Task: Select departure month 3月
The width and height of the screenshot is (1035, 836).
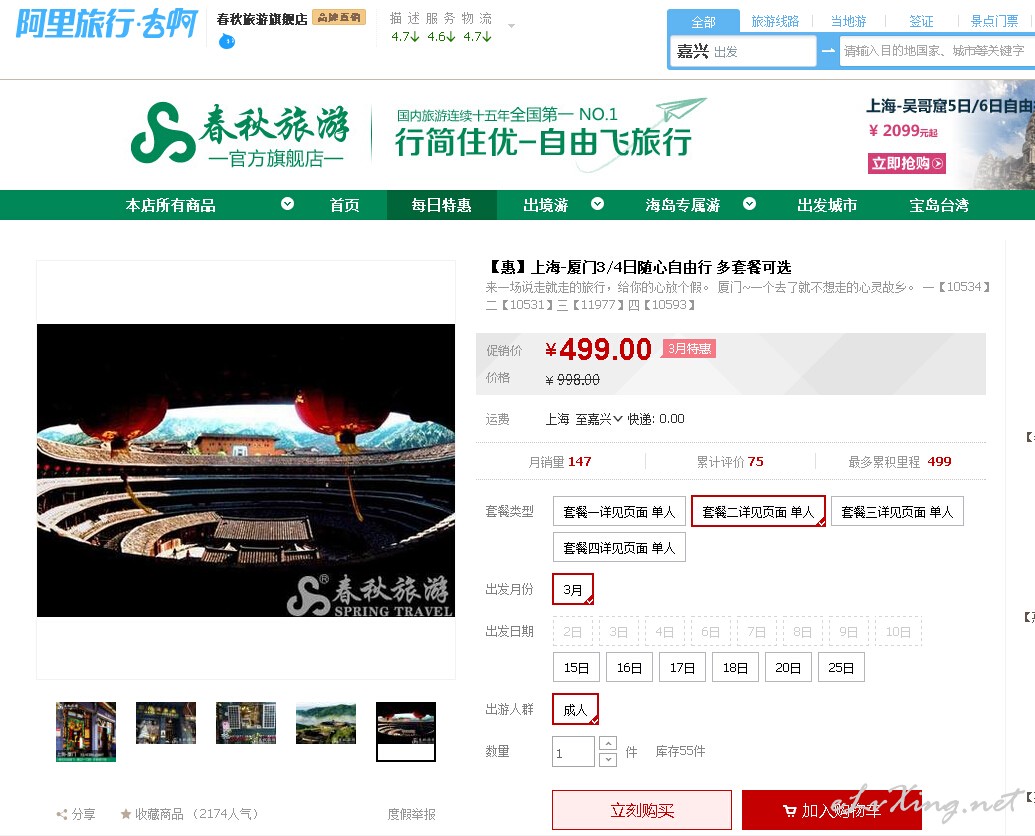Action: point(573,589)
